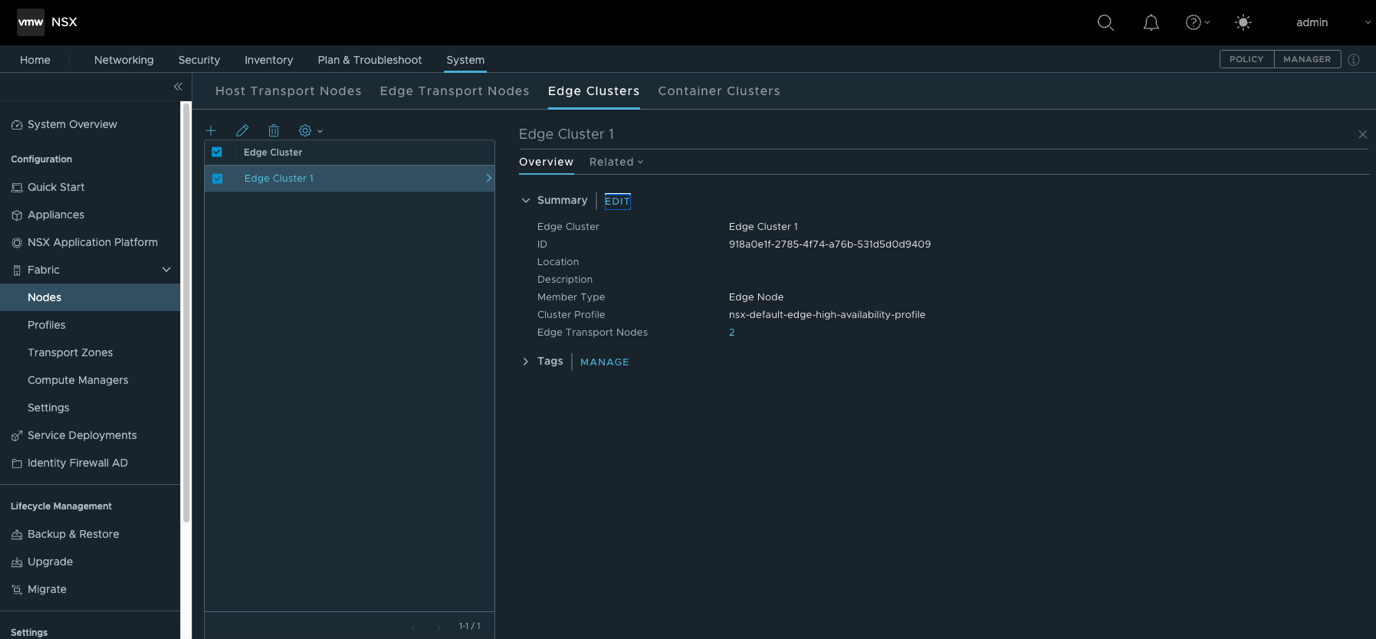The height and width of the screenshot is (639, 1376).
Task: Close the Edge Cluster 1 detail panel
Action: (x=1362, y=134)
